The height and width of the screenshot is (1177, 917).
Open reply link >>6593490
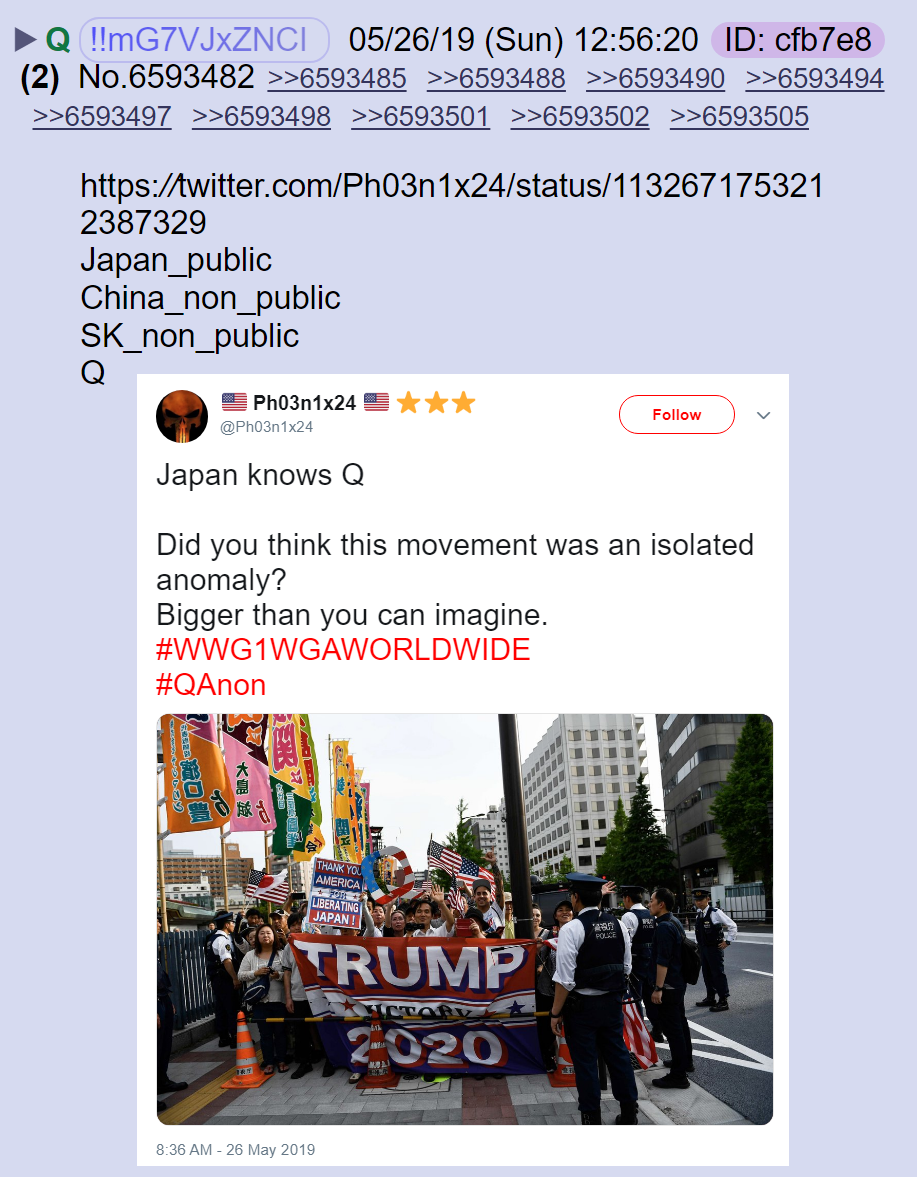(655, 79)
